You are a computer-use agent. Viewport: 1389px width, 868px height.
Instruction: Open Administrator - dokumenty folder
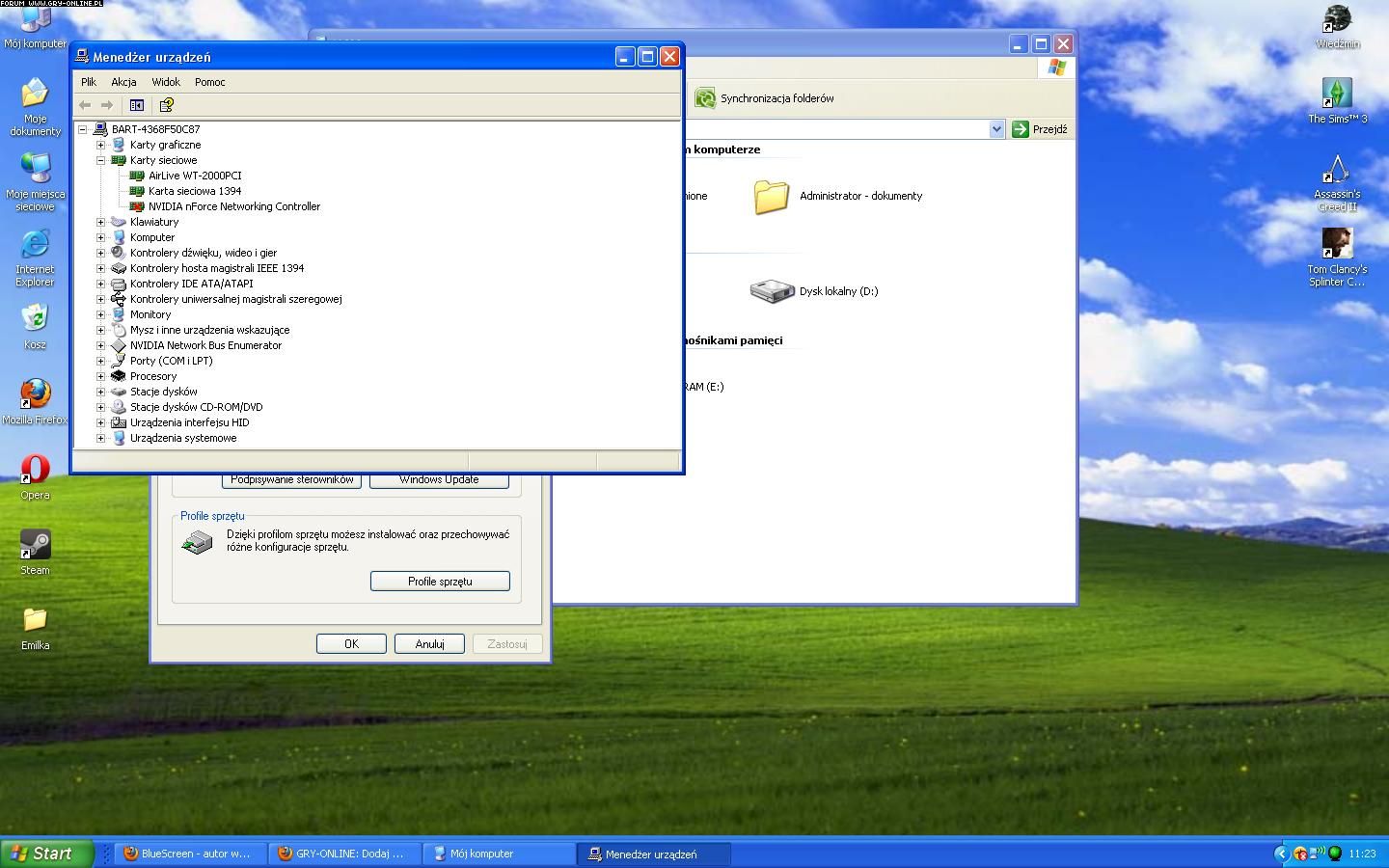772,196
